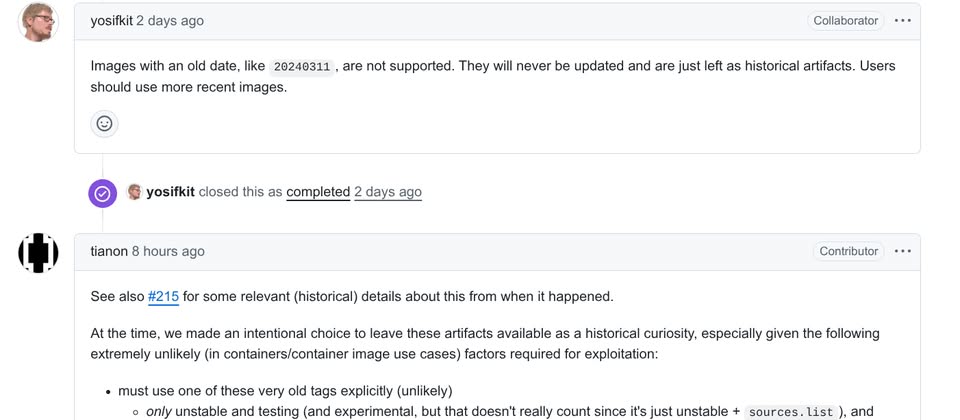The width and height of the screenshot is (960, 420).
Task: Click "2 days ago" on yosifkit's comment header
Action: 170,20
